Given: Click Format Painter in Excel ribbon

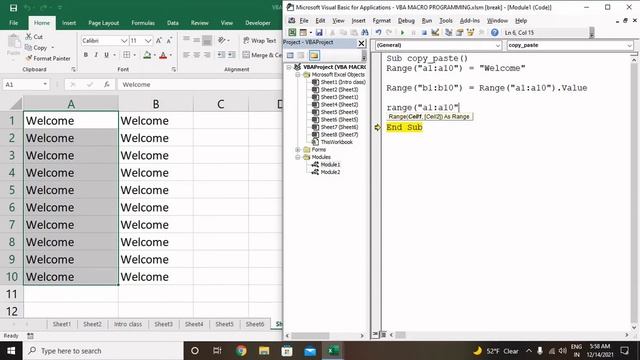Looking at the screenshot, I should [x=48, y=58].
